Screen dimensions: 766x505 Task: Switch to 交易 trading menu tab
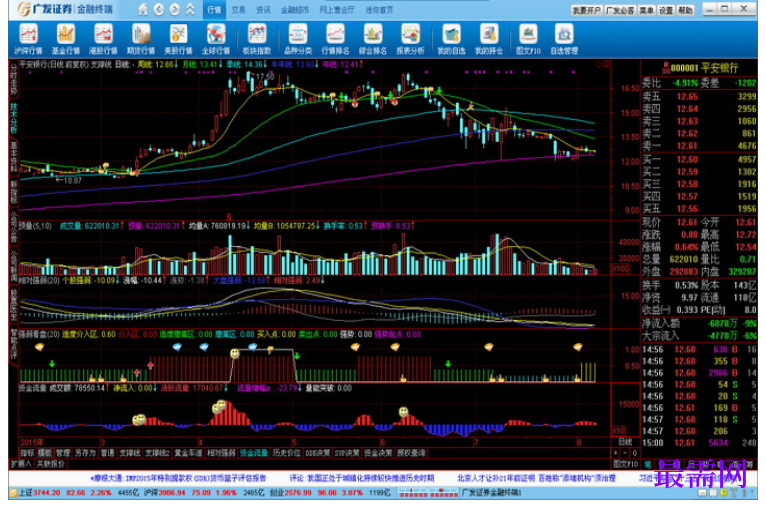[238, 10]
